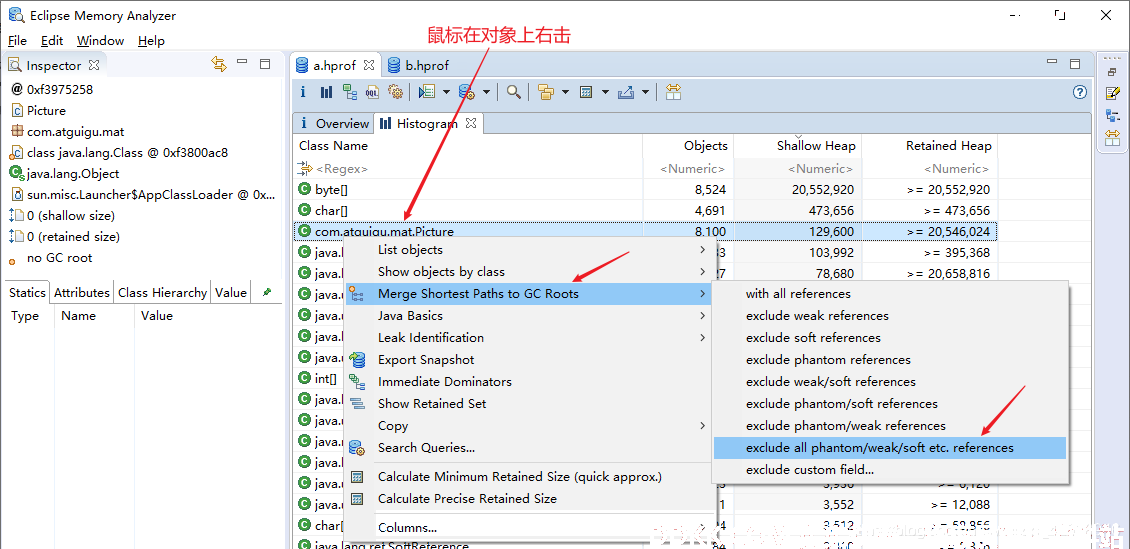Open the OQL query editor icon
This screenshot has width=1130, height=549.
[x=373, y=92]
